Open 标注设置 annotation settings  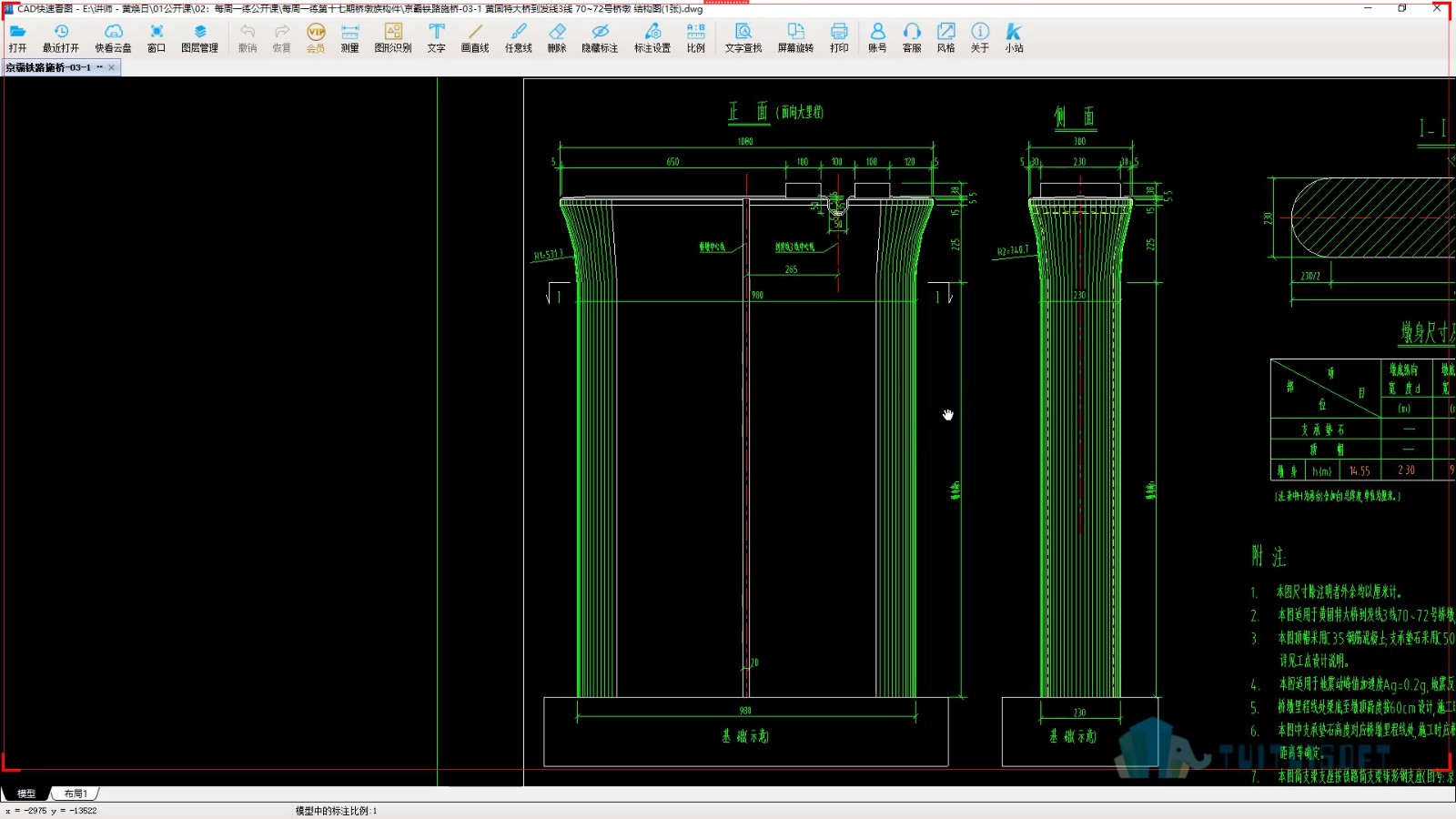652,37
